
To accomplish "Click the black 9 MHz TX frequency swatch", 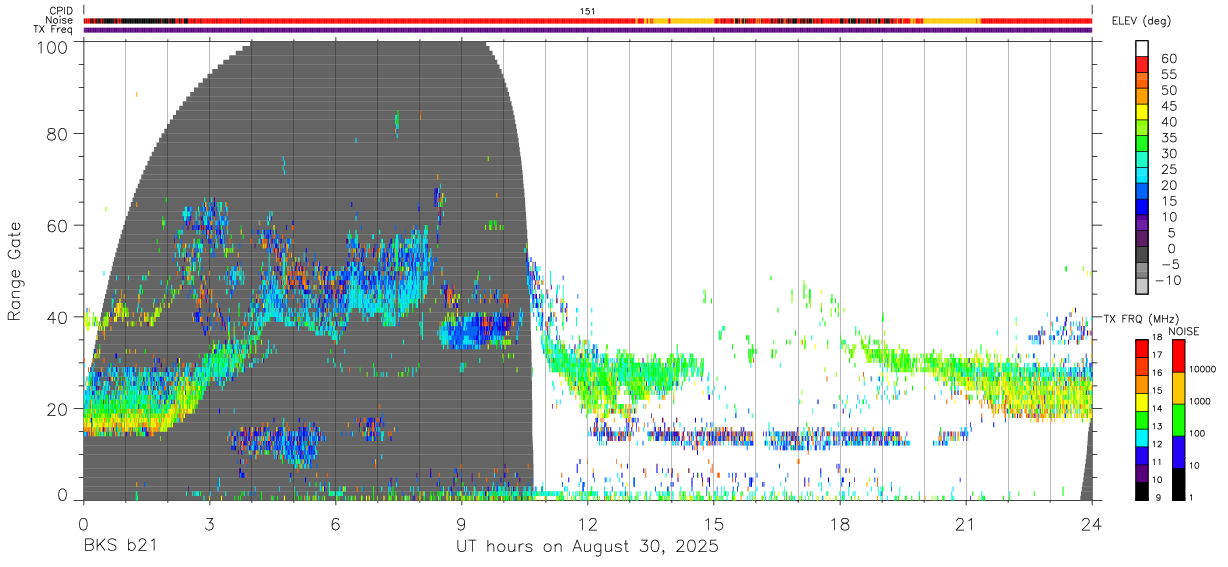I will [1142, 490].
